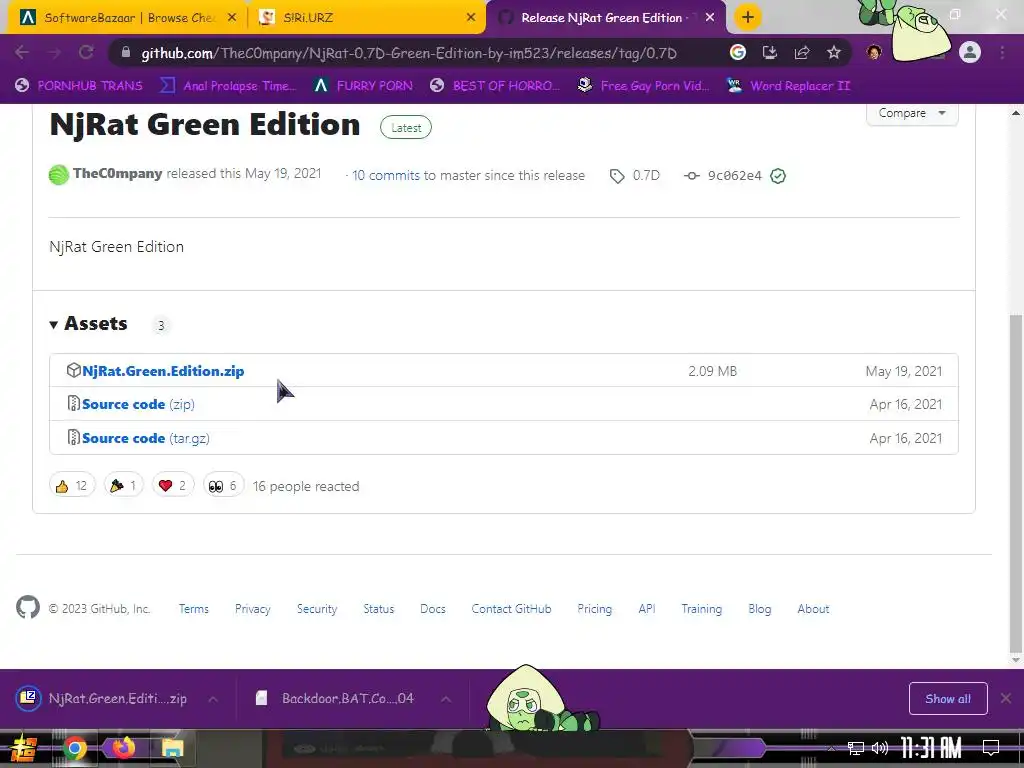Close the SoftwareBazaar tab
This screenshot has width=1024, height=768.
click(x=231, y=18)
